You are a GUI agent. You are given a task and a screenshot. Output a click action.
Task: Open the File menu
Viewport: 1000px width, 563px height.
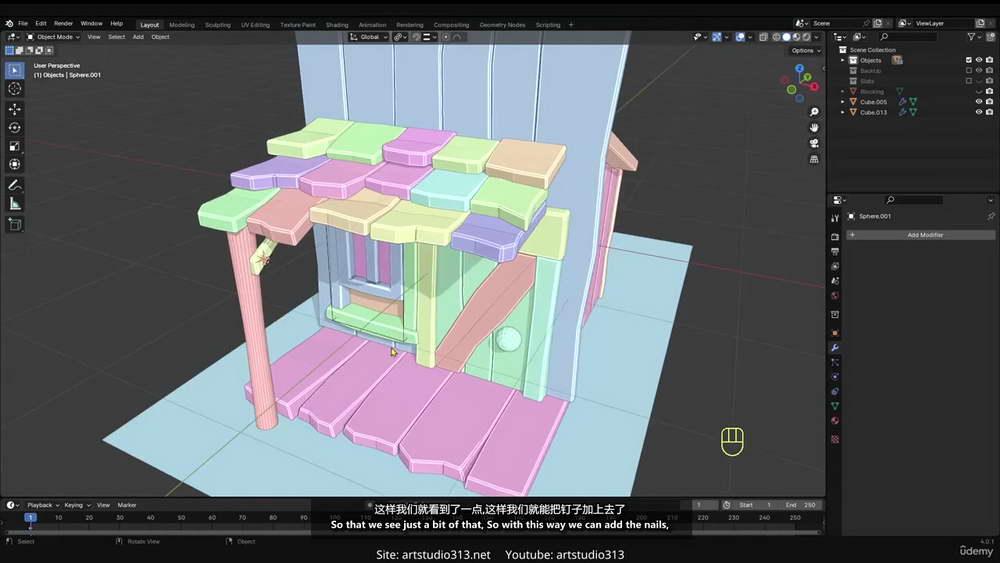point(23,24)
